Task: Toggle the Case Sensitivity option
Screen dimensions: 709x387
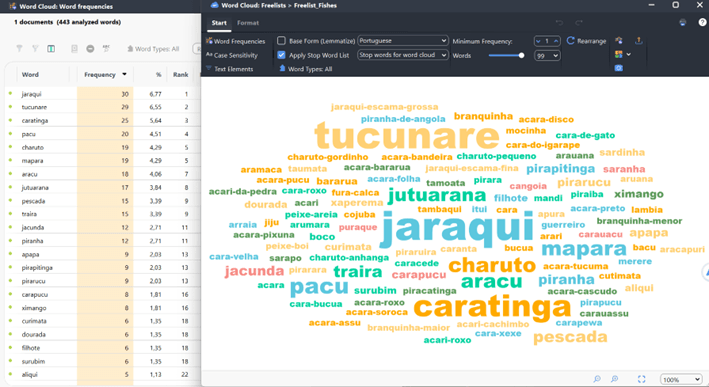Action: tap(232, 55)
